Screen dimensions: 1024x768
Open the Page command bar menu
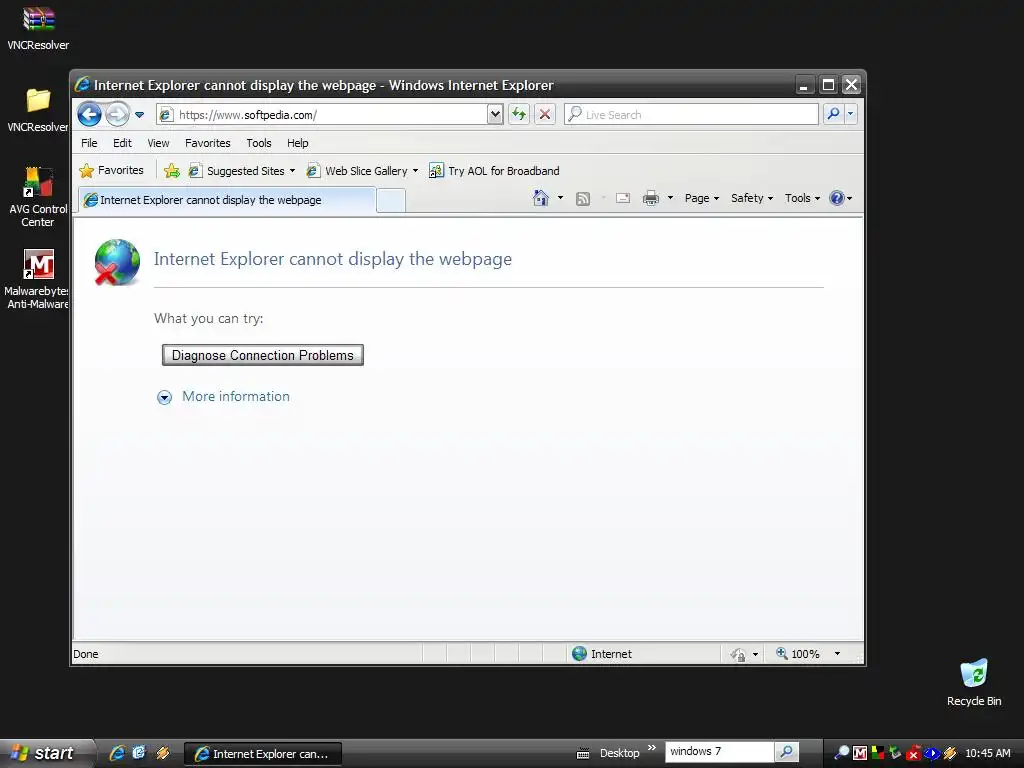click(x=701, y=198)
